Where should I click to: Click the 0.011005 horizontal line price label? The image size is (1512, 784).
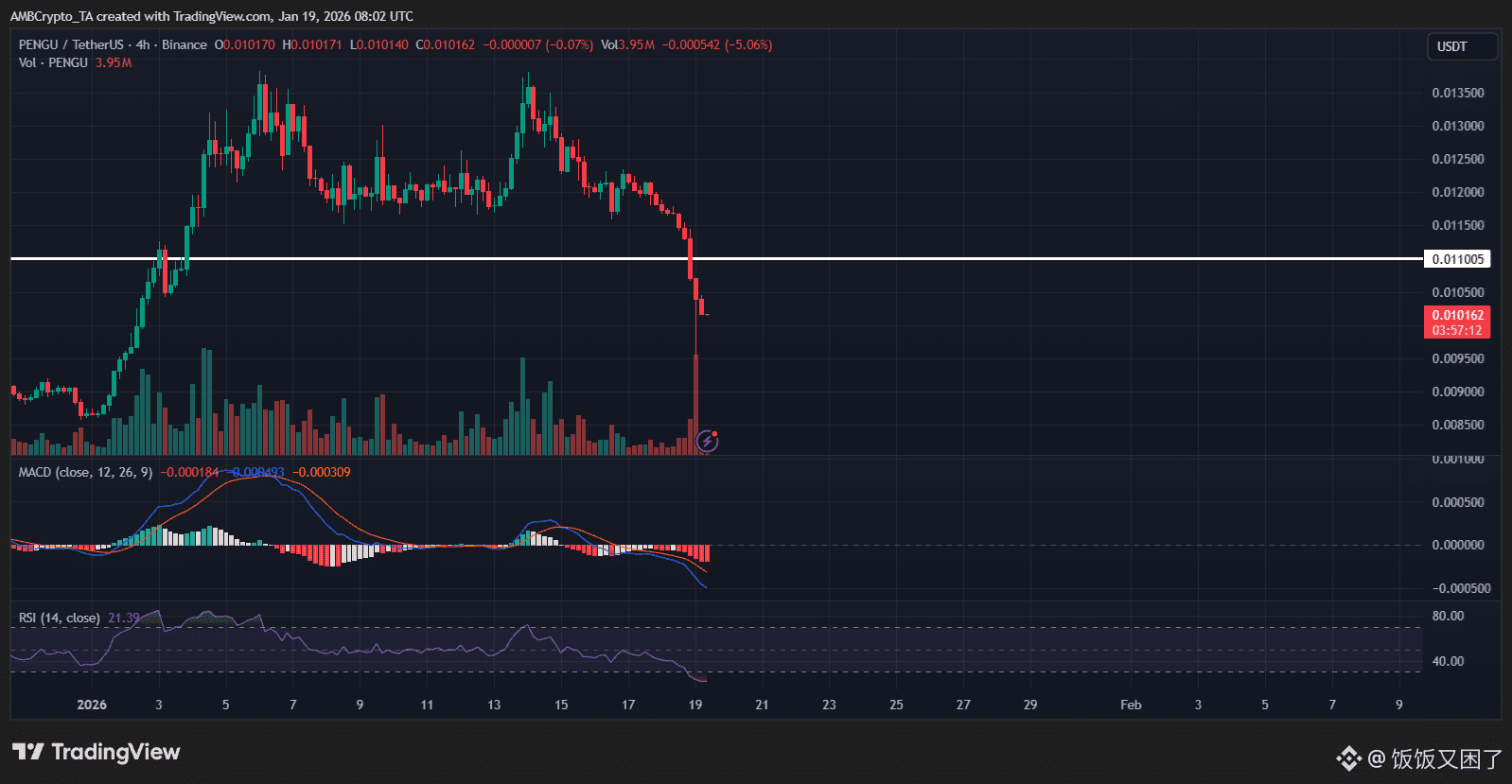(x=1457, y=259)
